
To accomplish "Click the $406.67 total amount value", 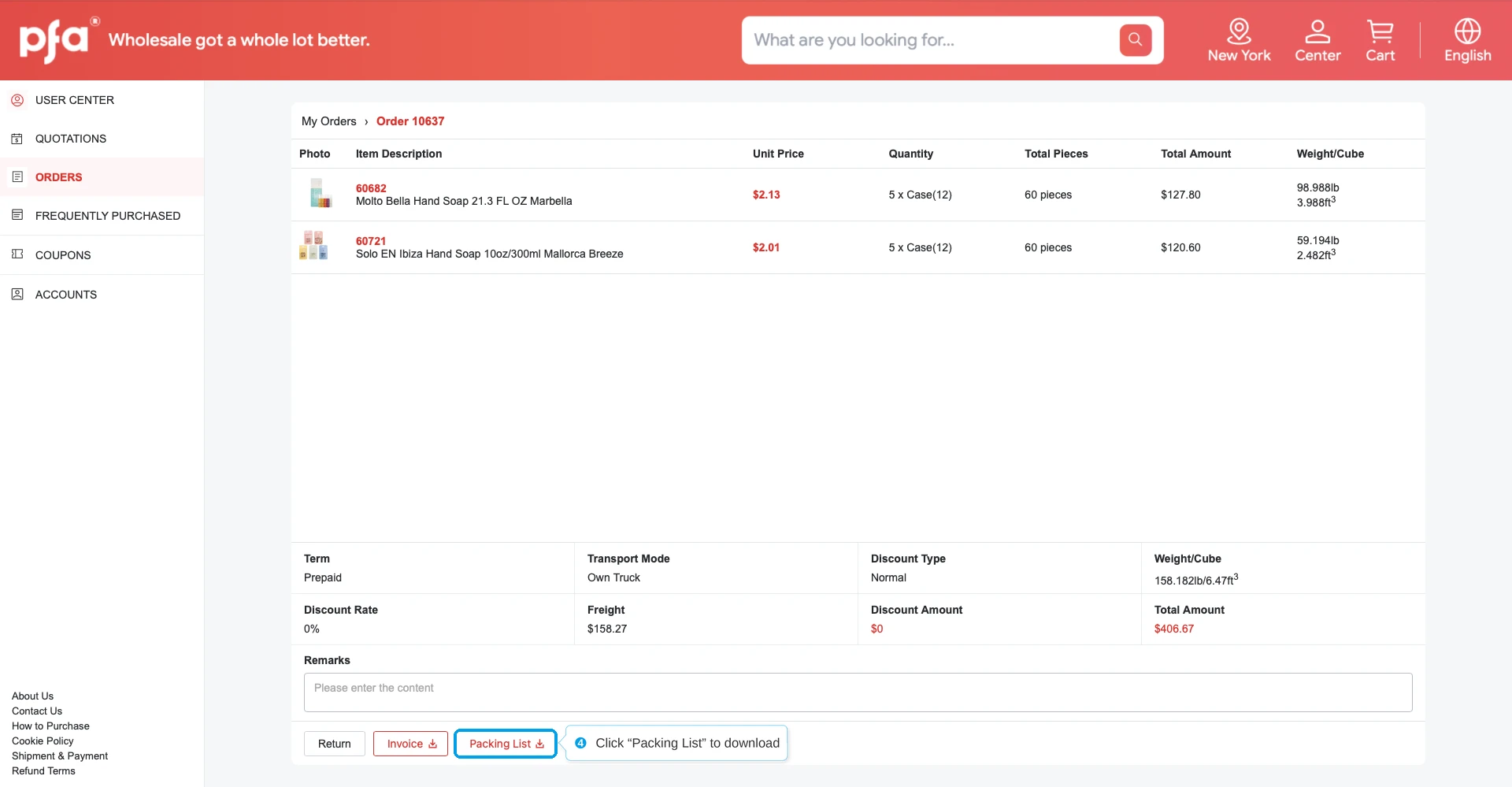I will 1174,629.
